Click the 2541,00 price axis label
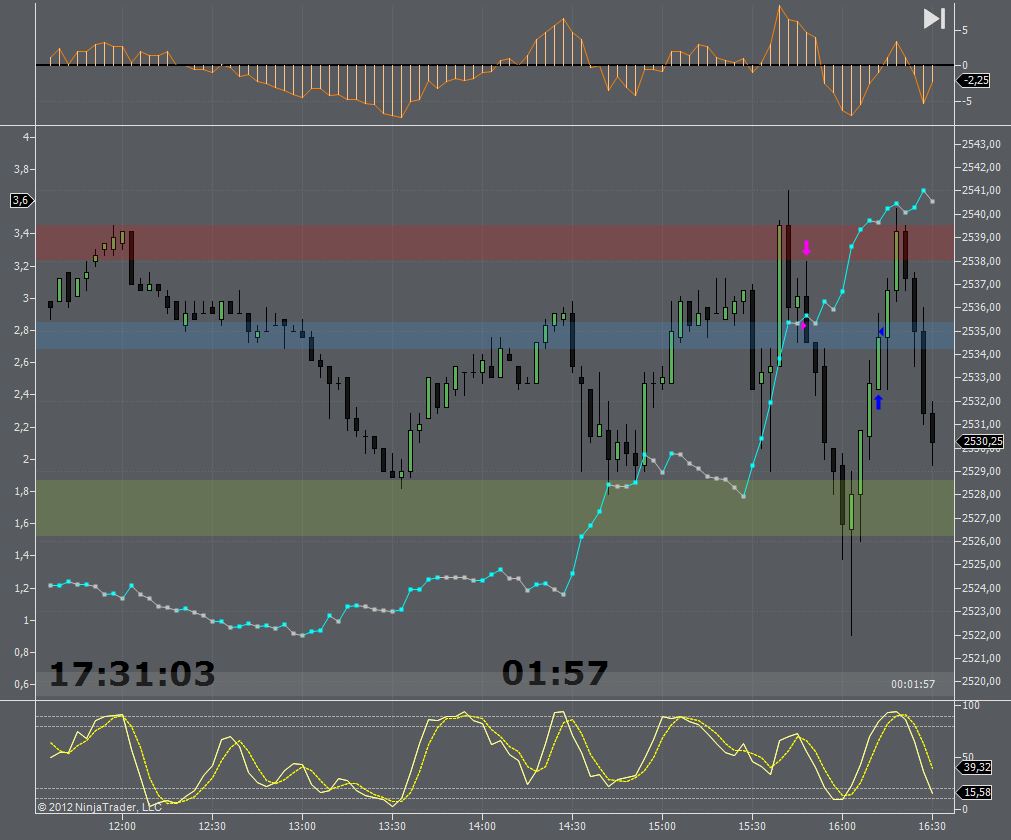 click(x=981, y=190)
